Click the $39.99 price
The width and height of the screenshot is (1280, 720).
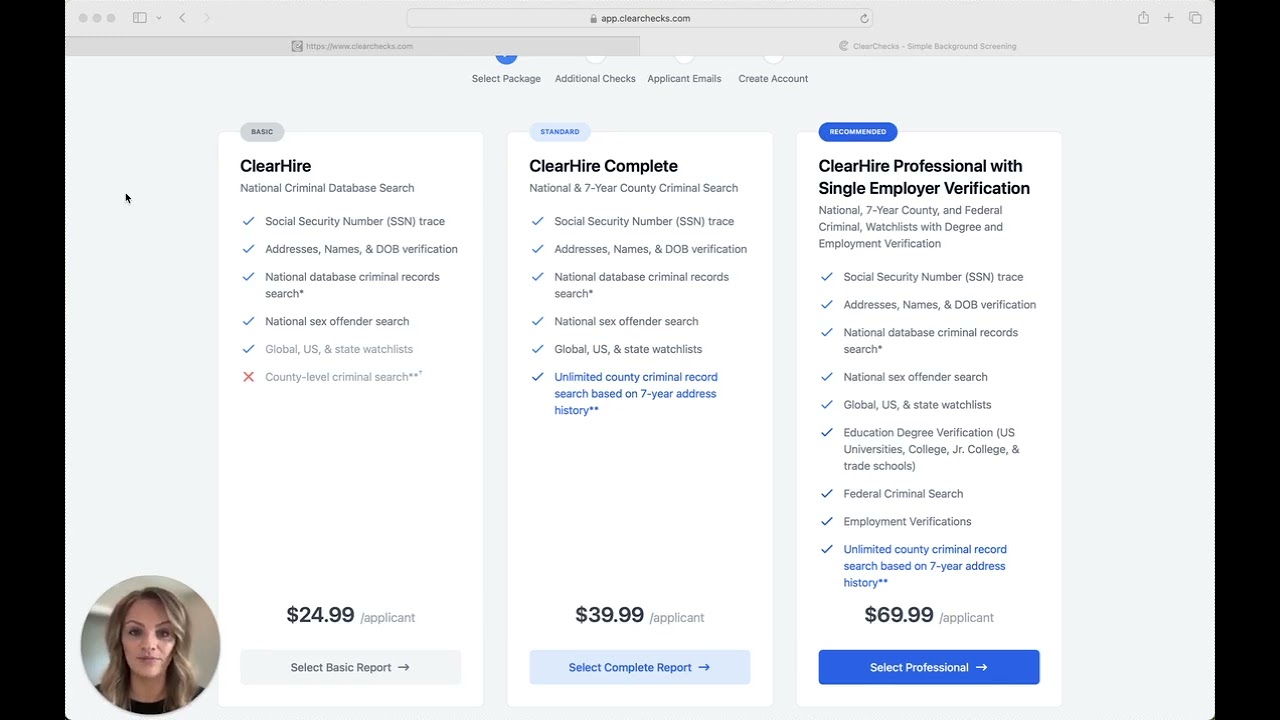tap(609, 615)
